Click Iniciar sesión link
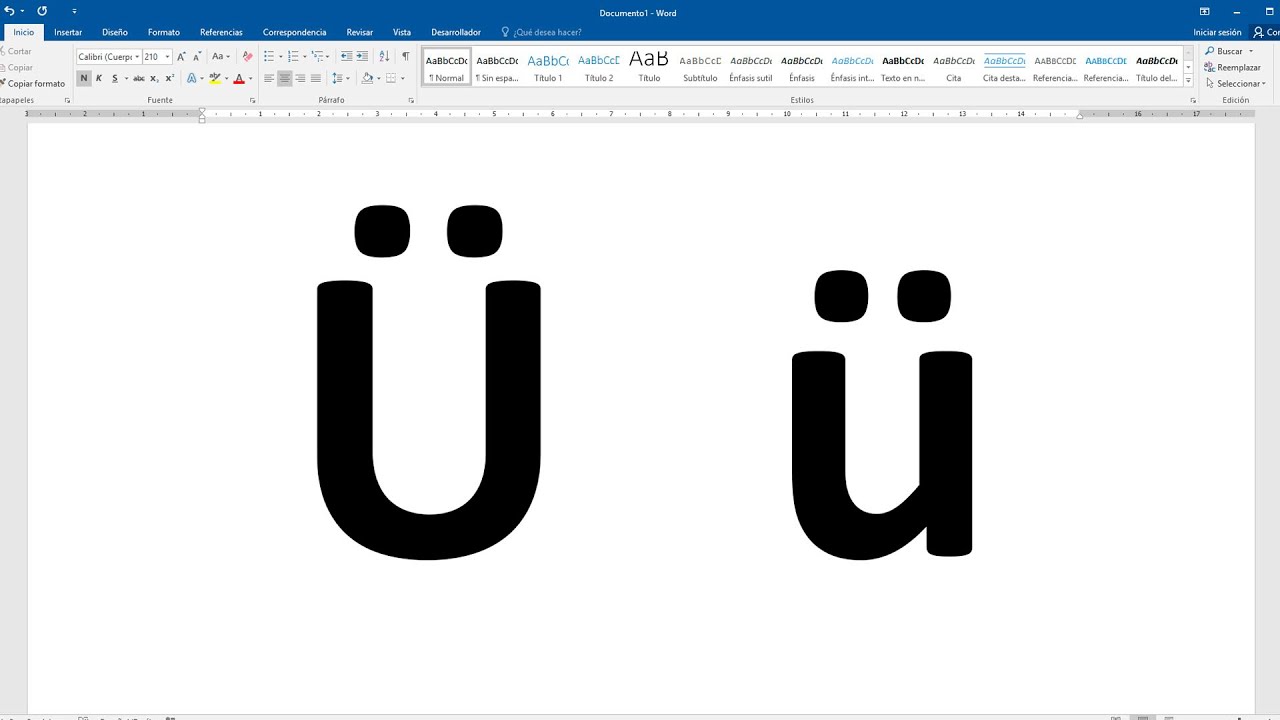Viewport: 1280px width, 720px height. pos(1217,32)
